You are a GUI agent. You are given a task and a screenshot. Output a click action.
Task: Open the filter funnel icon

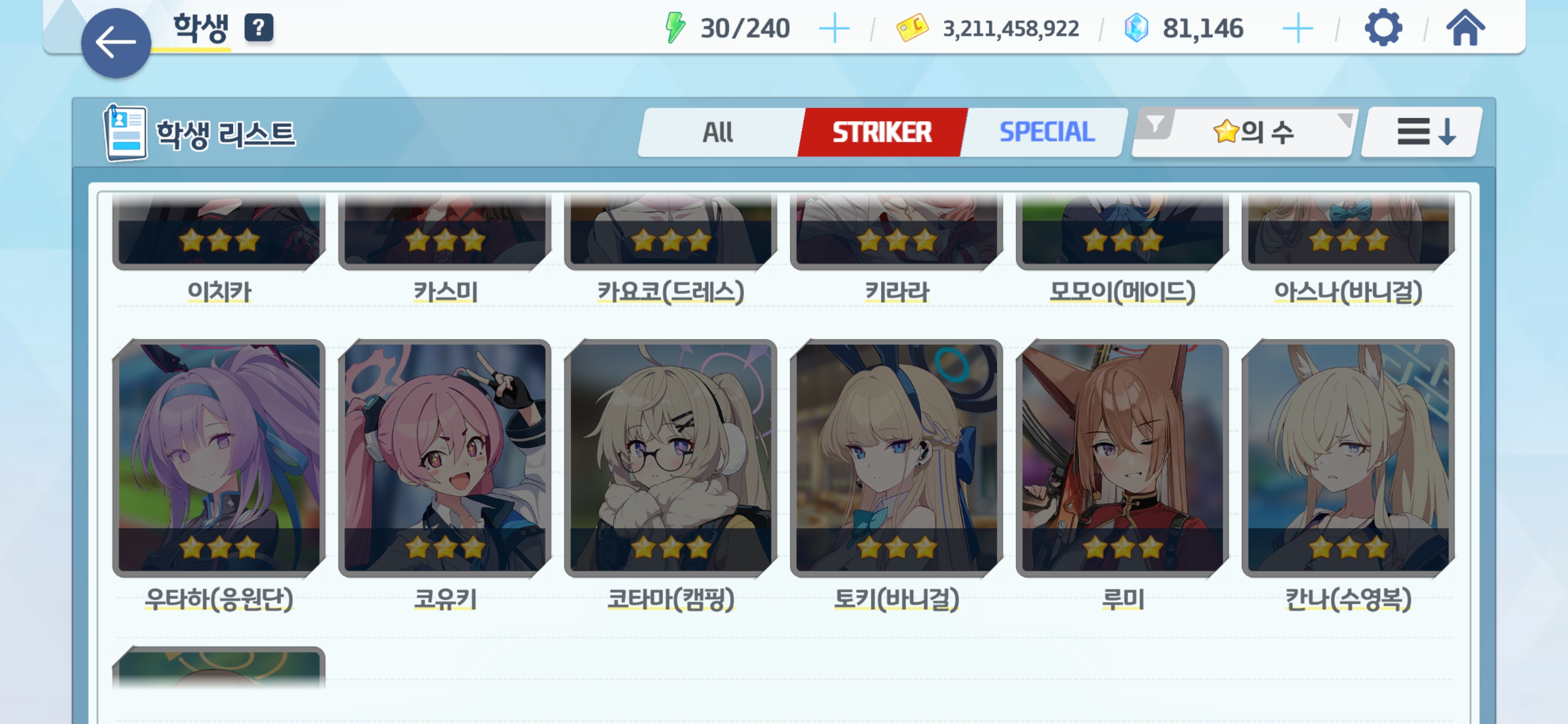[1155, 124]
